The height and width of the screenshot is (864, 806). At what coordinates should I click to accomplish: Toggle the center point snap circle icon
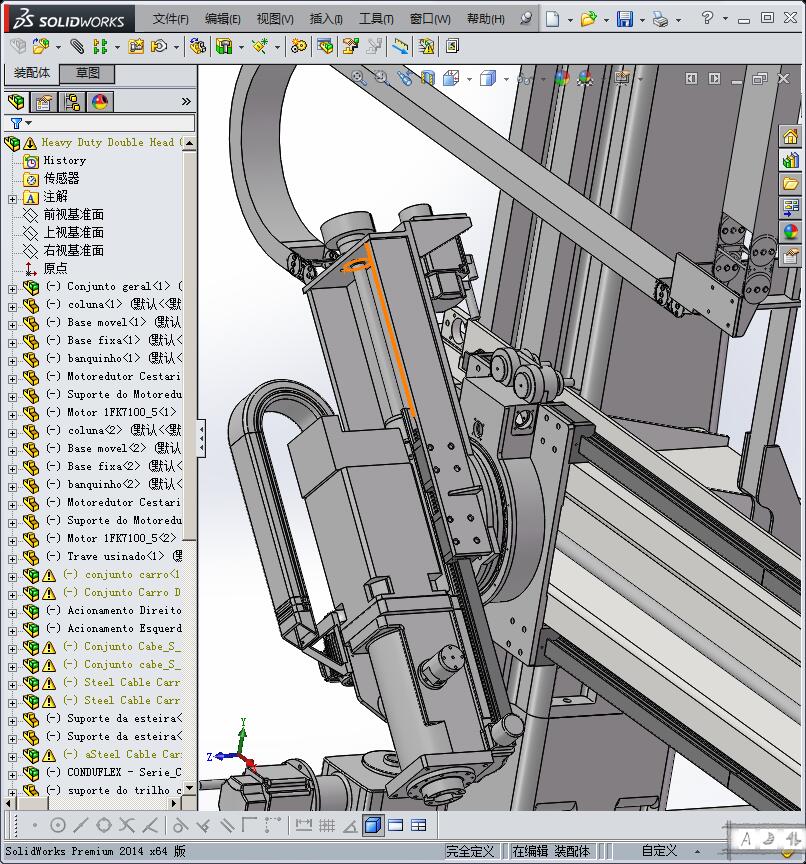click(x=58, y=825)
